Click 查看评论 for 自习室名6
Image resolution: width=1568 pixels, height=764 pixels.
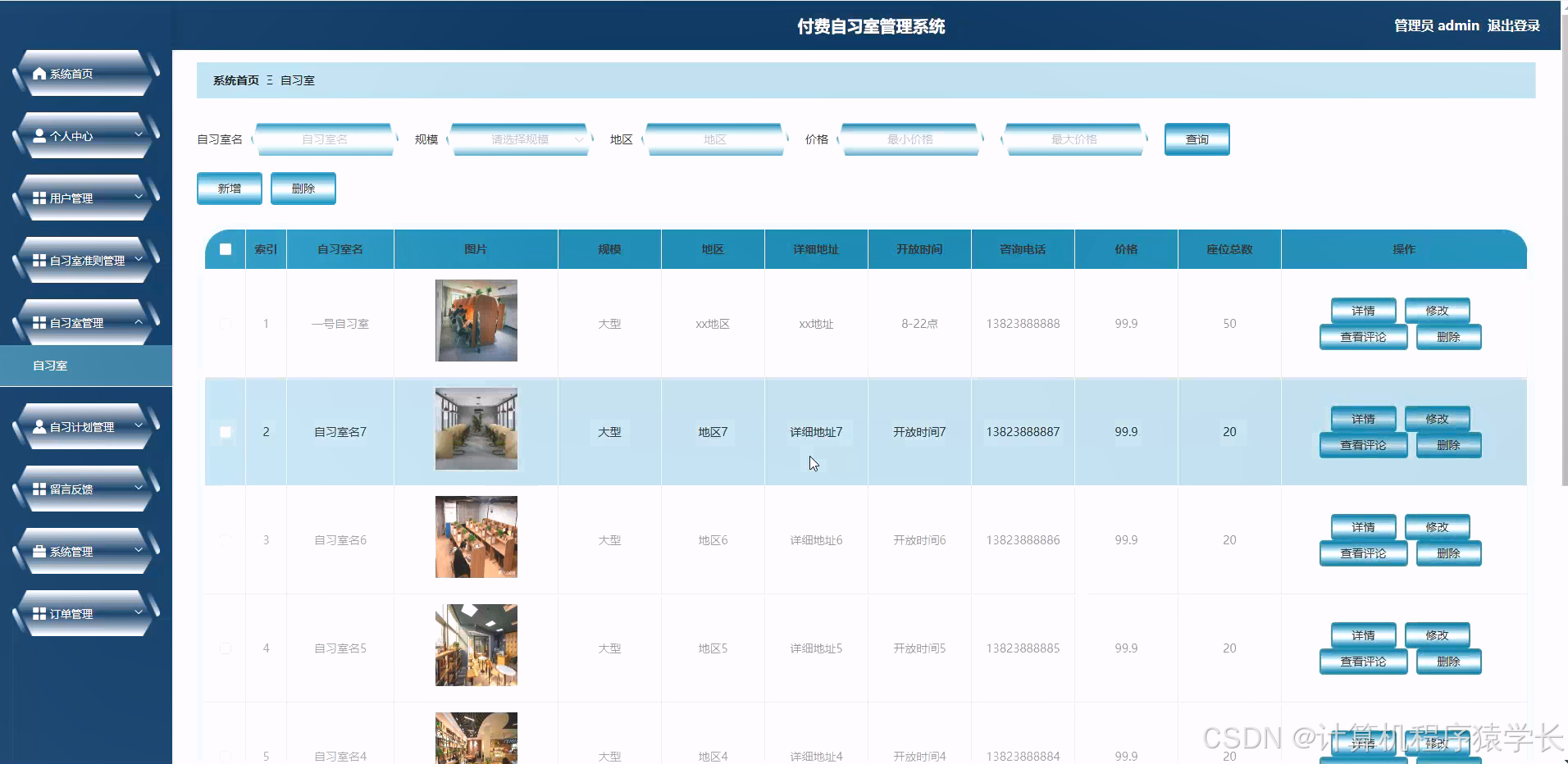pyautogui.click(x=1363, y=553)
